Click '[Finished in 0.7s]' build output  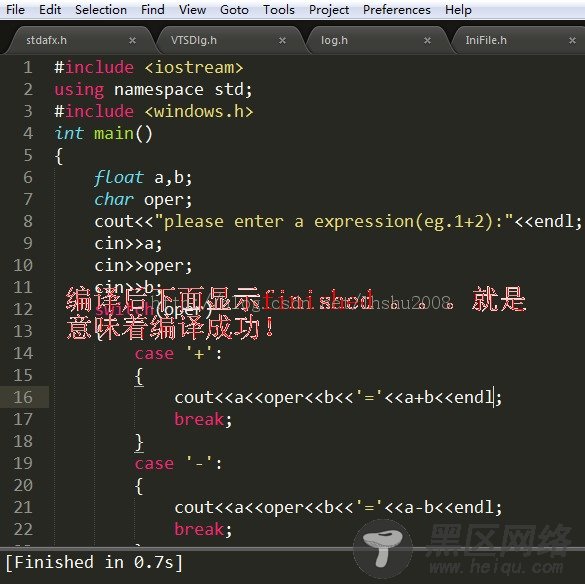coord(94,562)
